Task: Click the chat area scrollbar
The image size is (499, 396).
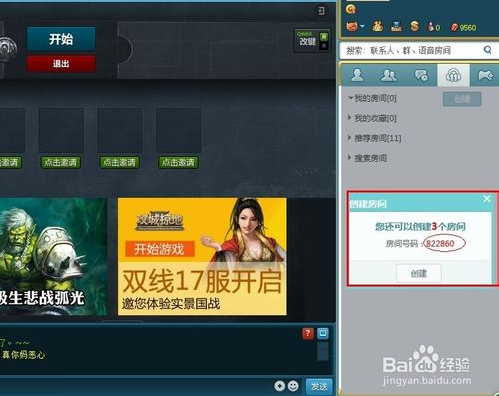Action: click(x=322, y=352)
